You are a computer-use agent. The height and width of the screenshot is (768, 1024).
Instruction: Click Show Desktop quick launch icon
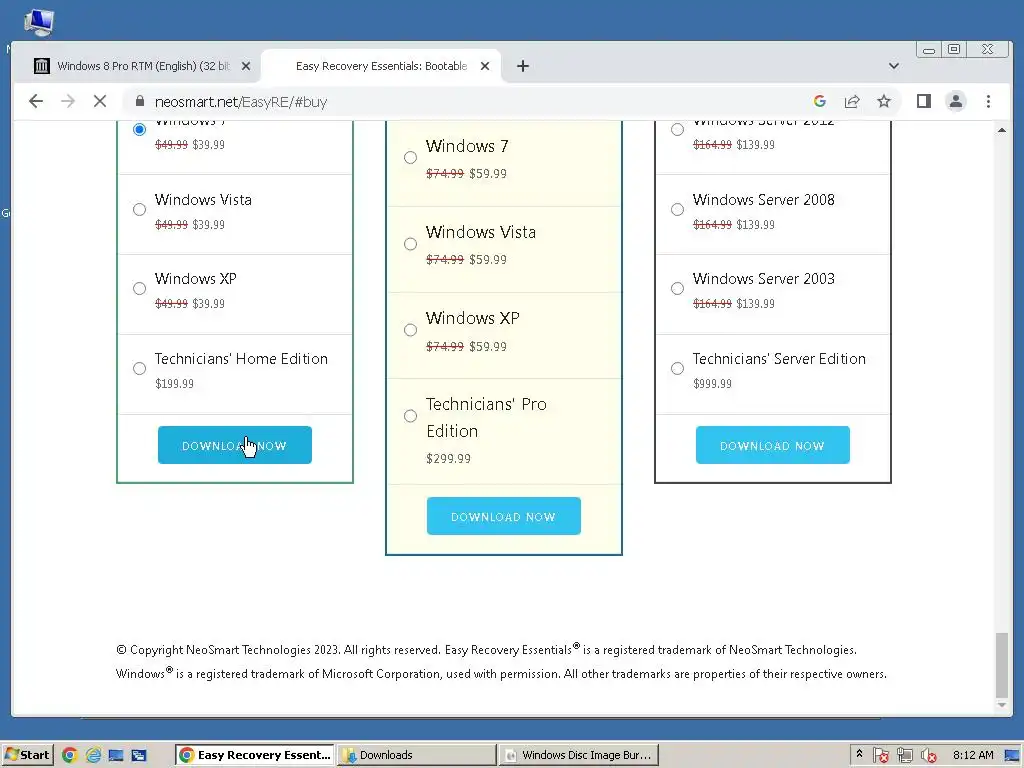(x=116, y=755)
